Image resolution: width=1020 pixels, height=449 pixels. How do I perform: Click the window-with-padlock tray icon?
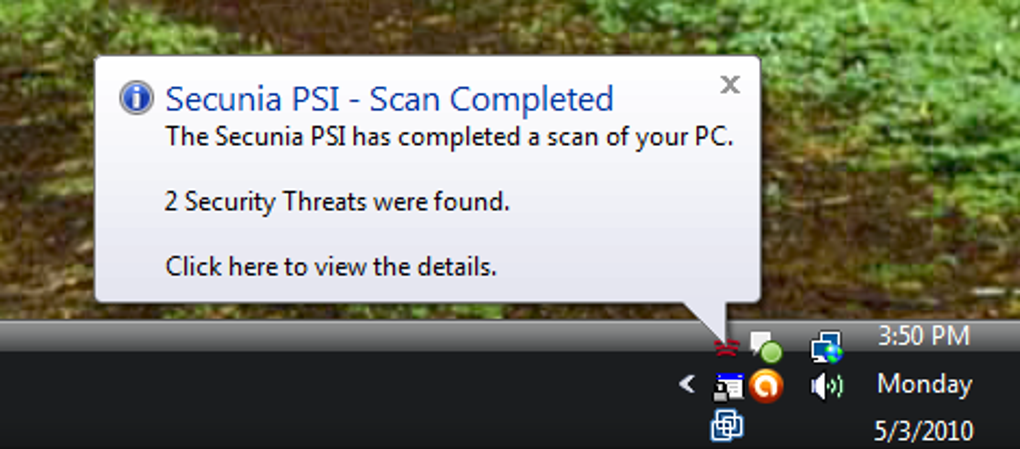click(x=728, y=387)
